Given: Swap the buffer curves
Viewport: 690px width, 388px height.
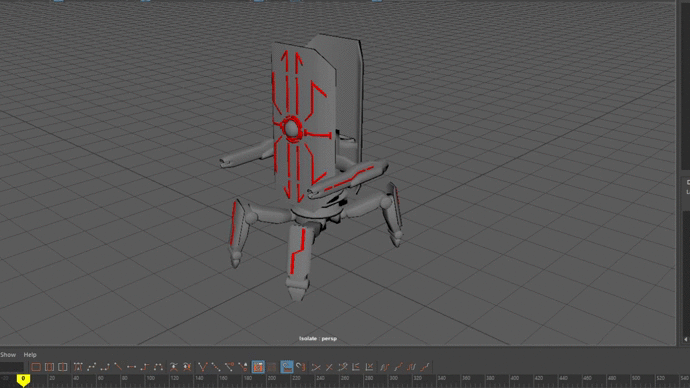Looking at the screenshot, I should [x=187, y=367].
